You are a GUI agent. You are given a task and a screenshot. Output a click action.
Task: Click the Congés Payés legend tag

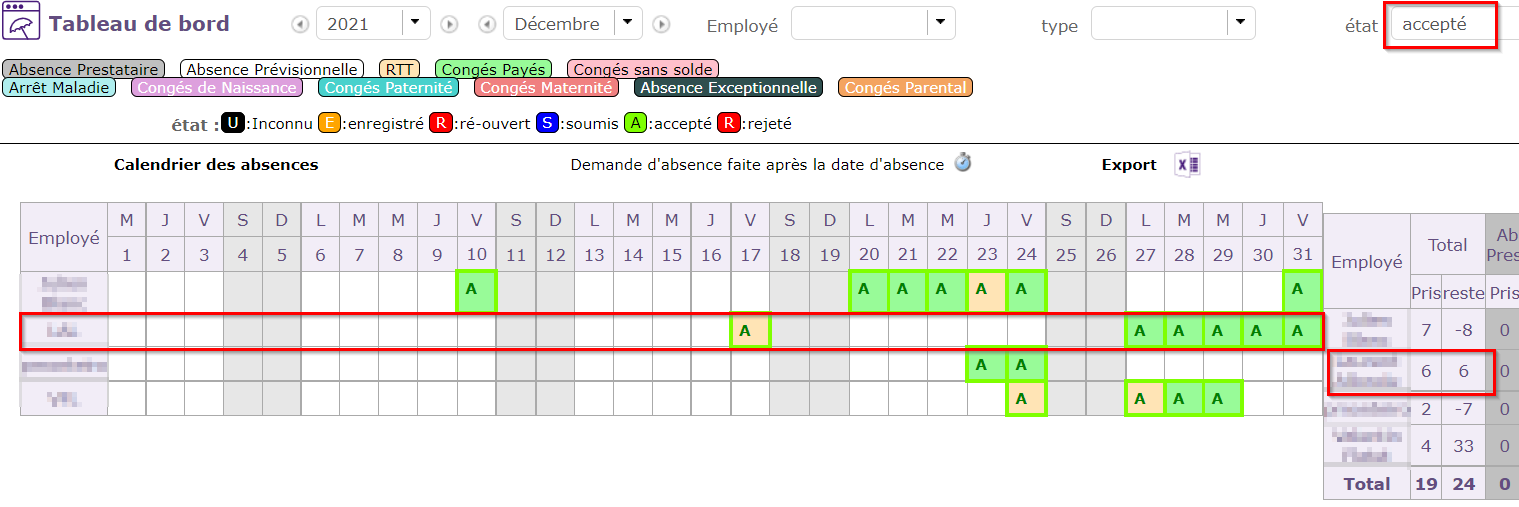tap(494, 69)
